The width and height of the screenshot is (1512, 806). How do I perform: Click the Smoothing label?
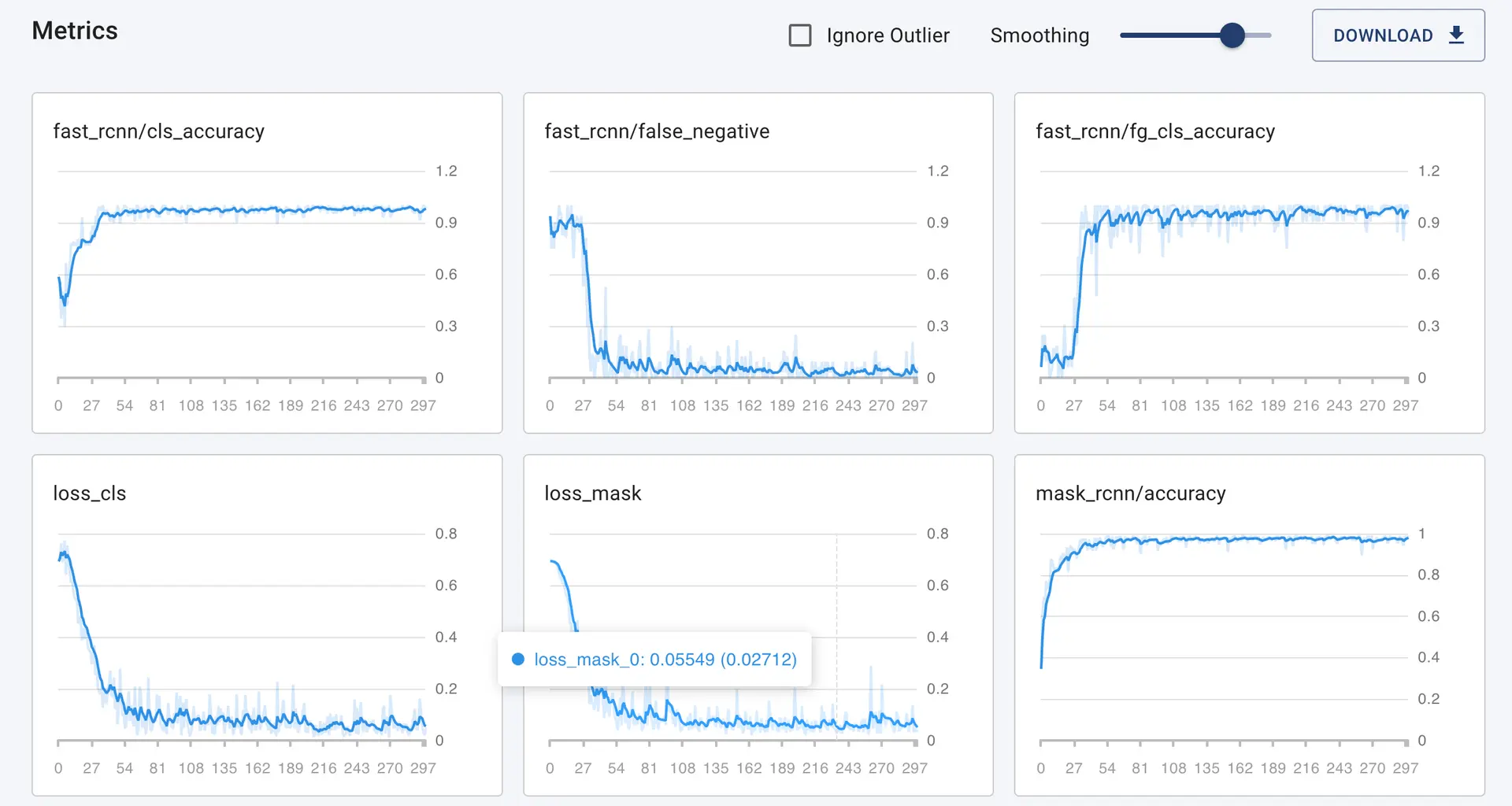point(1039,35)
